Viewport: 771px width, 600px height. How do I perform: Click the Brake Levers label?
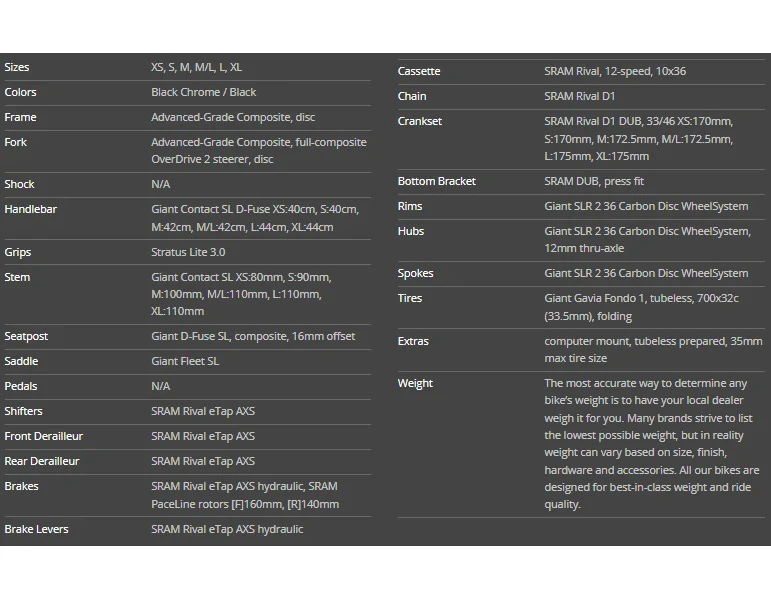click(36, 529)
